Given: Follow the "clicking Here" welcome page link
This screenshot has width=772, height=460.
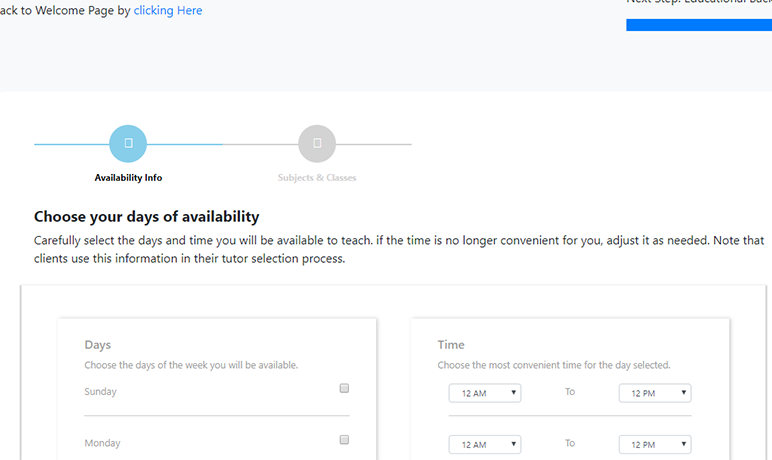Looking at the screenshot, I should [x=168, y=11].
